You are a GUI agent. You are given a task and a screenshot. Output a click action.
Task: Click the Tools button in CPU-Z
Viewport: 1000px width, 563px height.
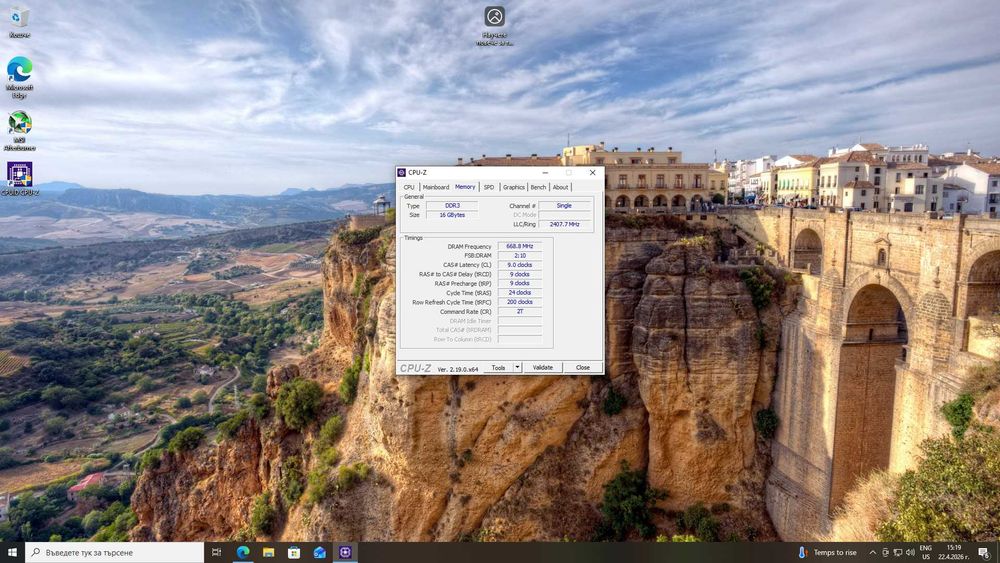click(x=499, y=367)
